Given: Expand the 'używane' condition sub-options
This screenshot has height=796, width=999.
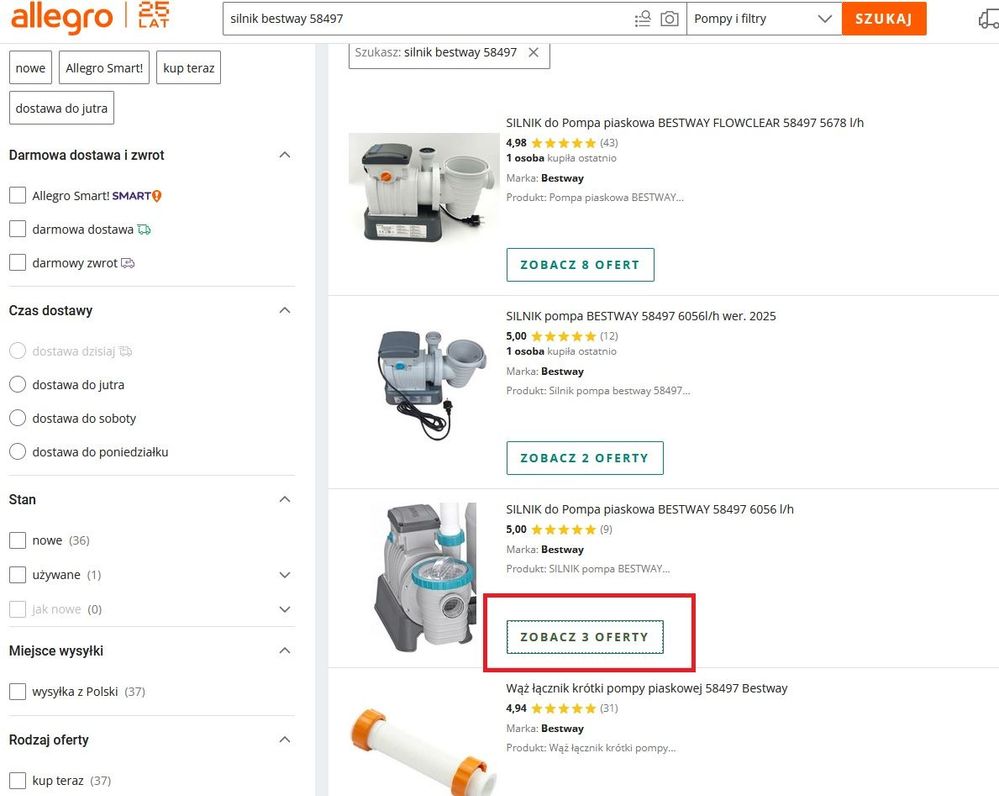Looking at the screenshot, I should click(x=285, y=575).
